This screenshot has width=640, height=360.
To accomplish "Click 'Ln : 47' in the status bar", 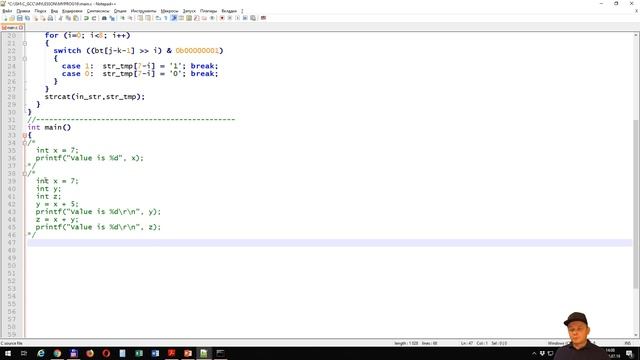I will 467,343.
